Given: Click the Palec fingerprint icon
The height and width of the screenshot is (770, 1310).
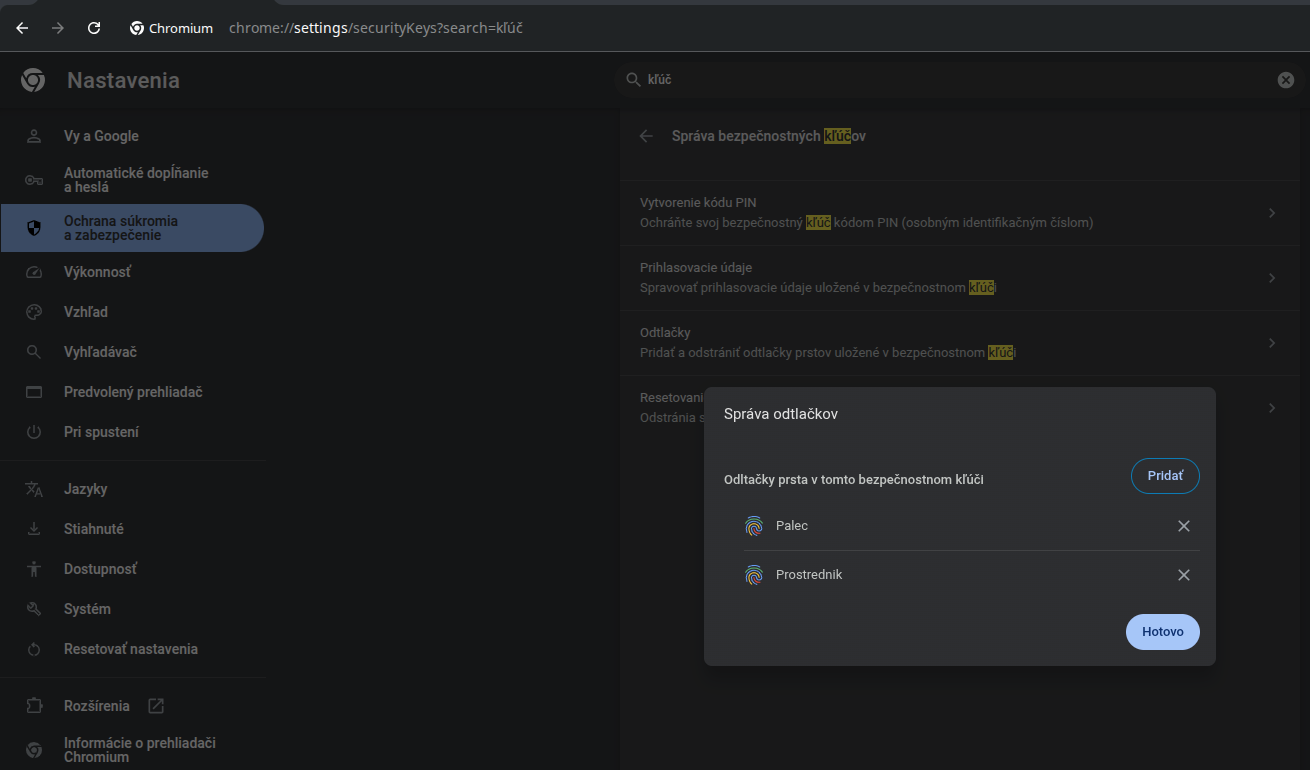Looking at the screenshot, I should pos(754,526).
